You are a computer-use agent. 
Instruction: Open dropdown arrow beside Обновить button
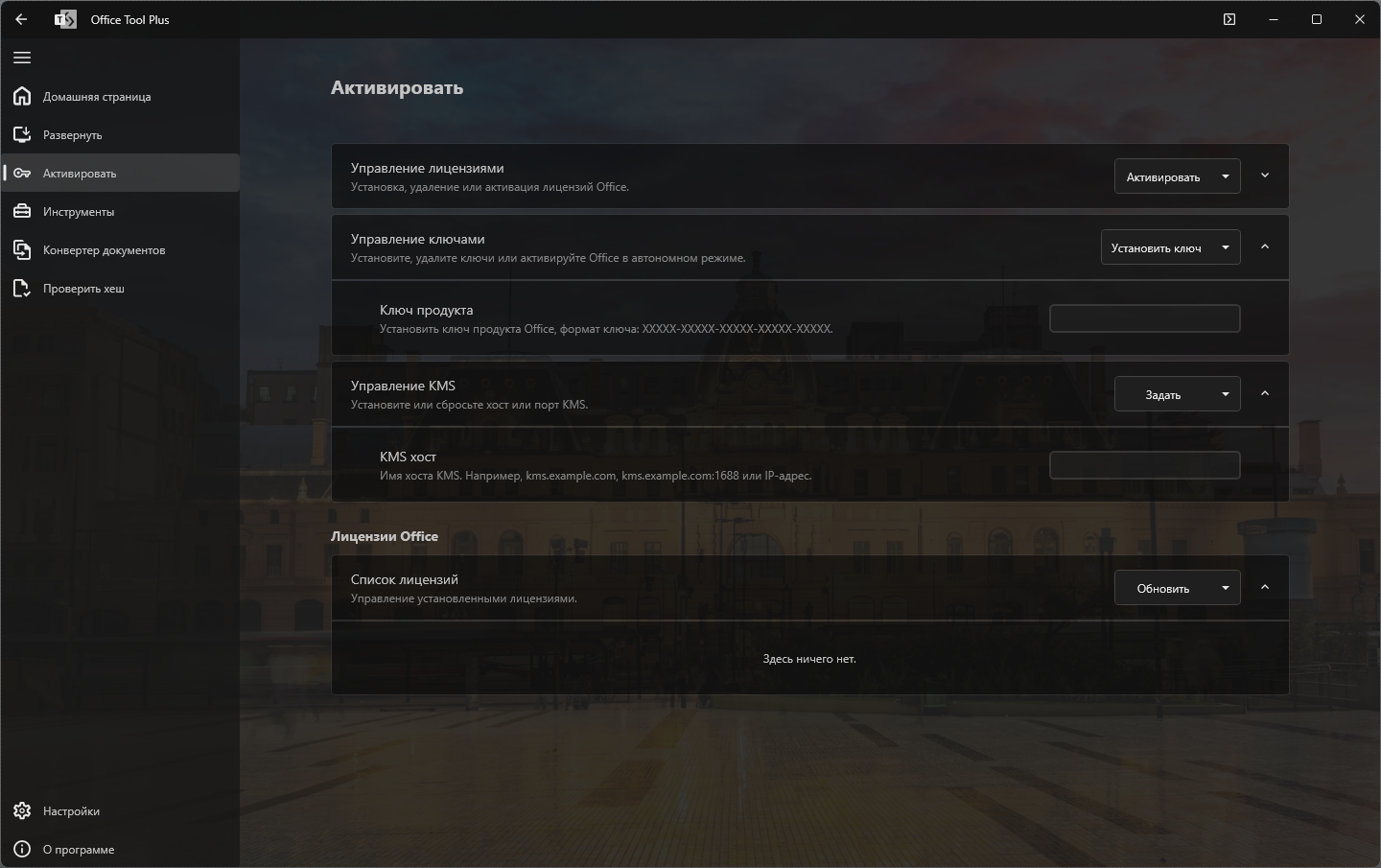[1226, 588]
